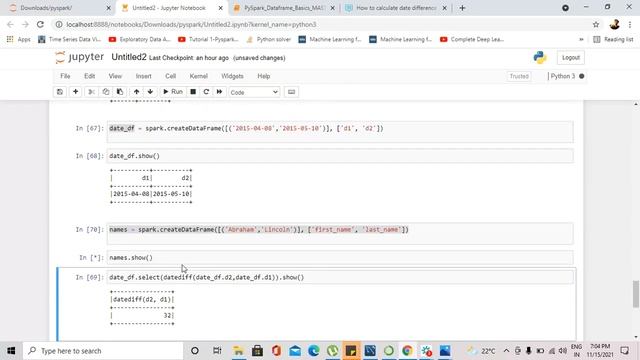Open Microsoft Edge from taskbar
This screenshot has width=640, height=360.
coord(313,351)
